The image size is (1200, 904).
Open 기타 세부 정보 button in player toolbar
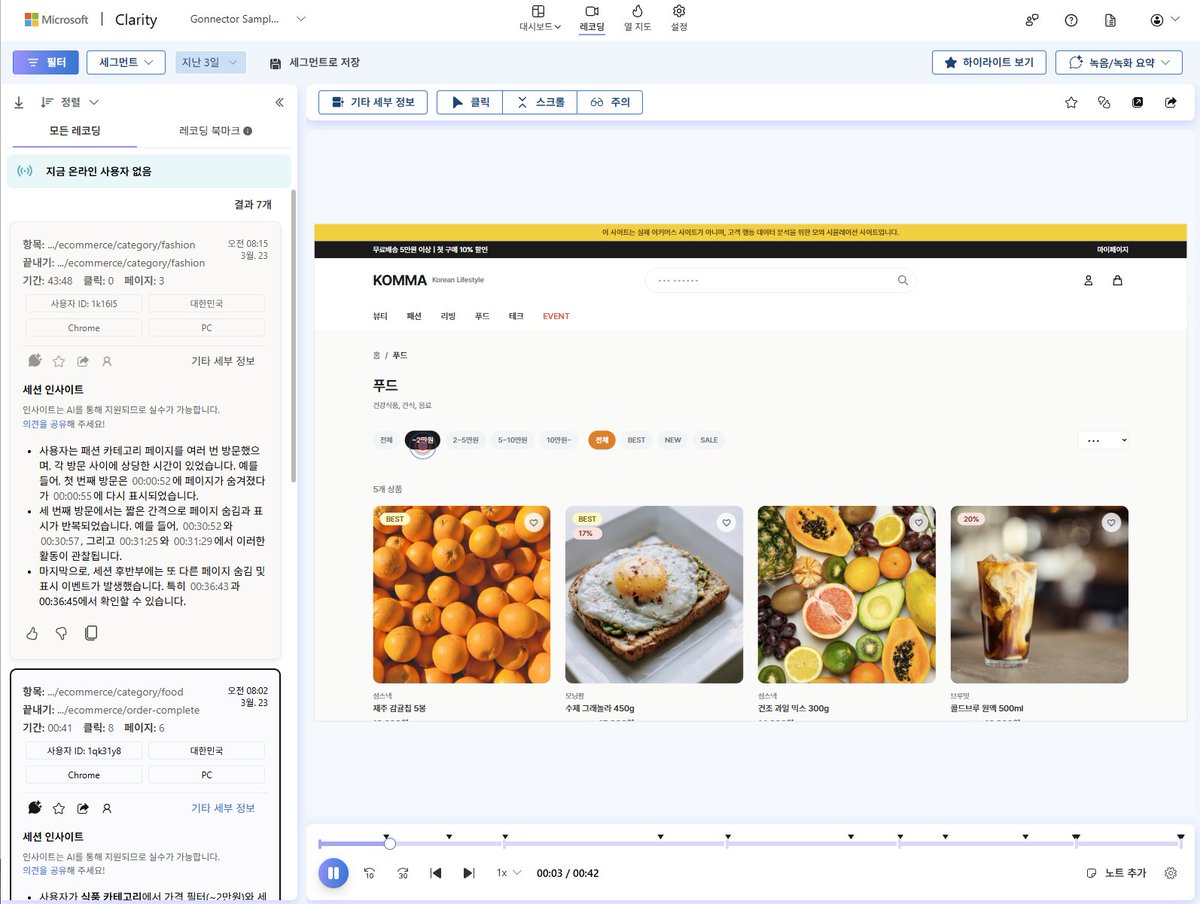click(x=373, y=102)
